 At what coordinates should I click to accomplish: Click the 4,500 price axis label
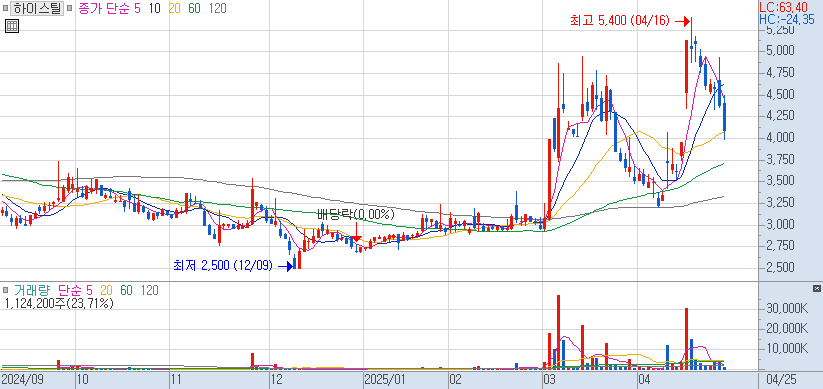tap(780, 94)
